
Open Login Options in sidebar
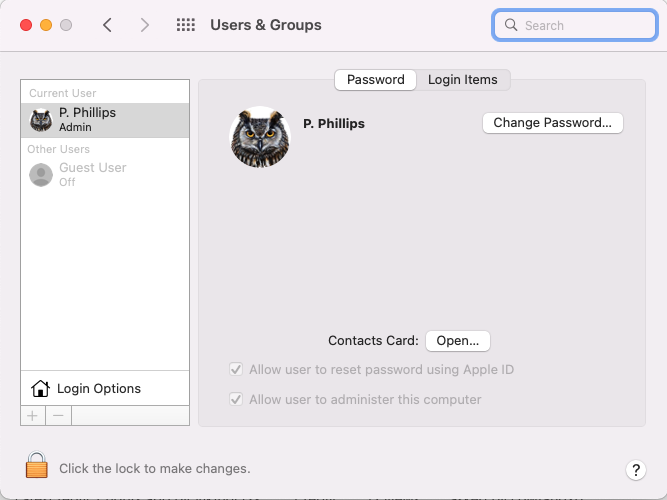click(105, 388)
